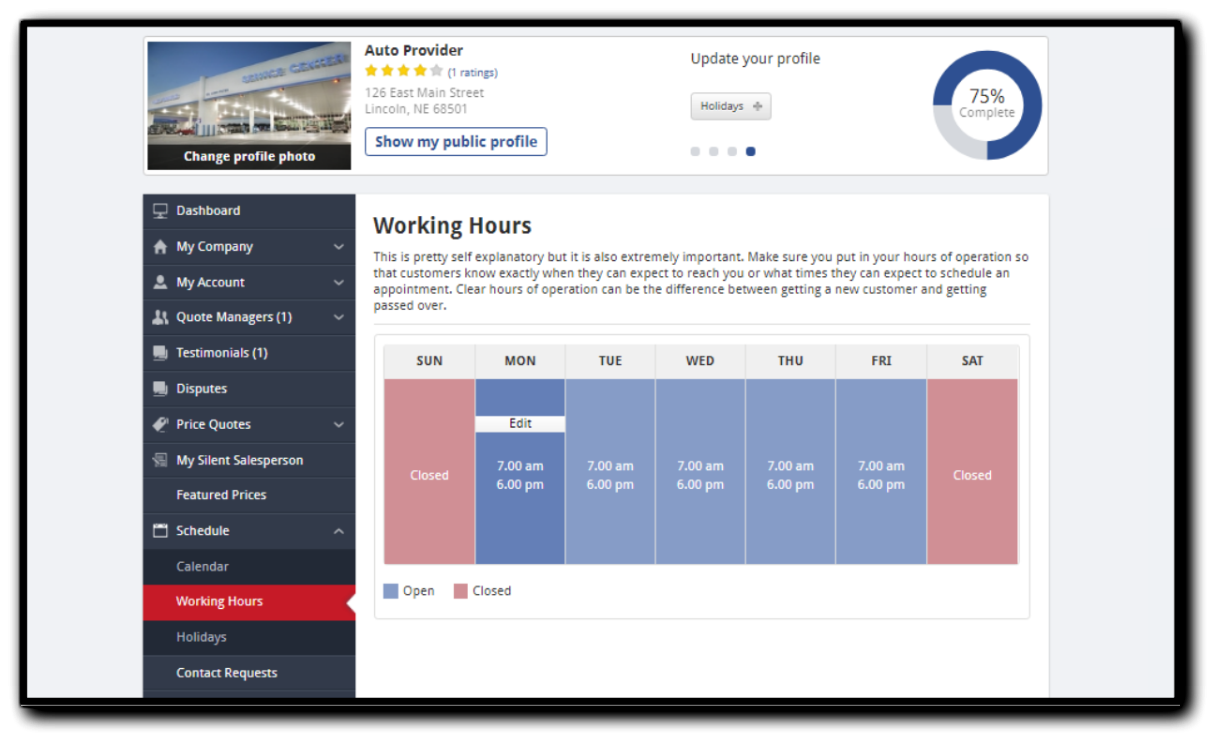Click the Testimonials speech bubble icon
The width and height of the screenshot is (1226, 748).
pyautogui.click(x=160, y=353)
